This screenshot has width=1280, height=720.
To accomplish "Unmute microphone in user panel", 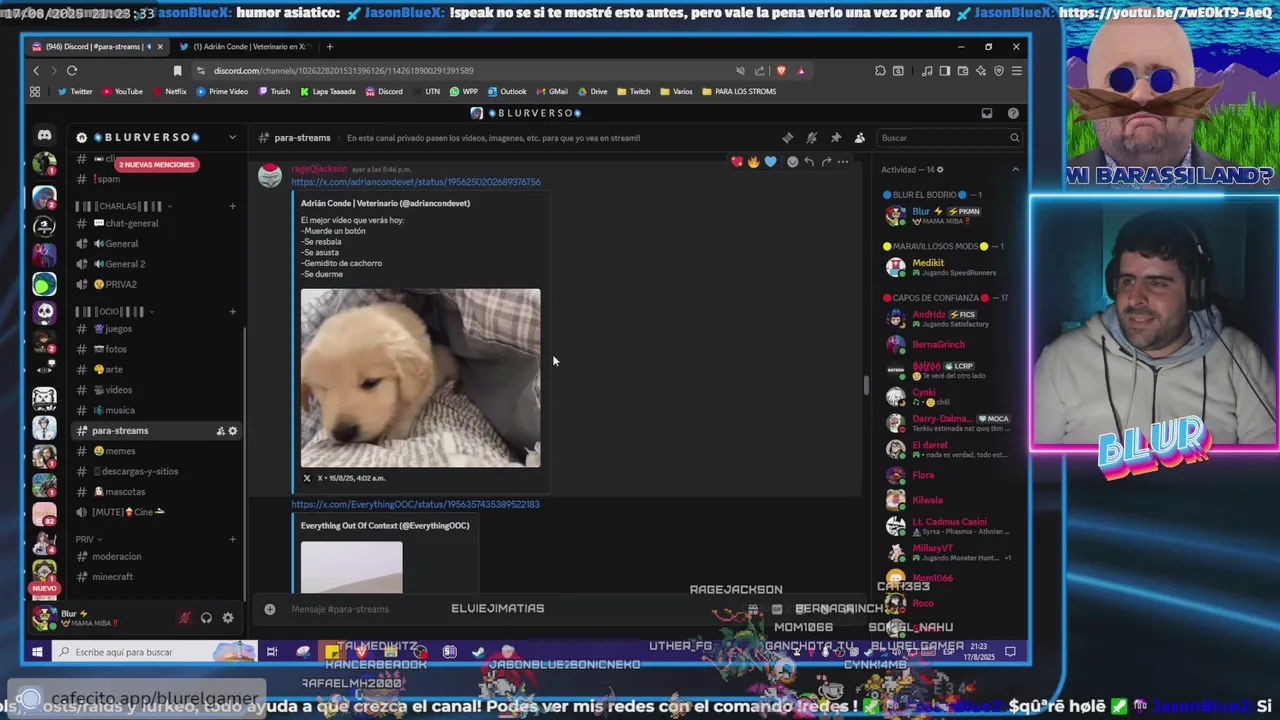I will pyautogui.click(x=184, y=618).
